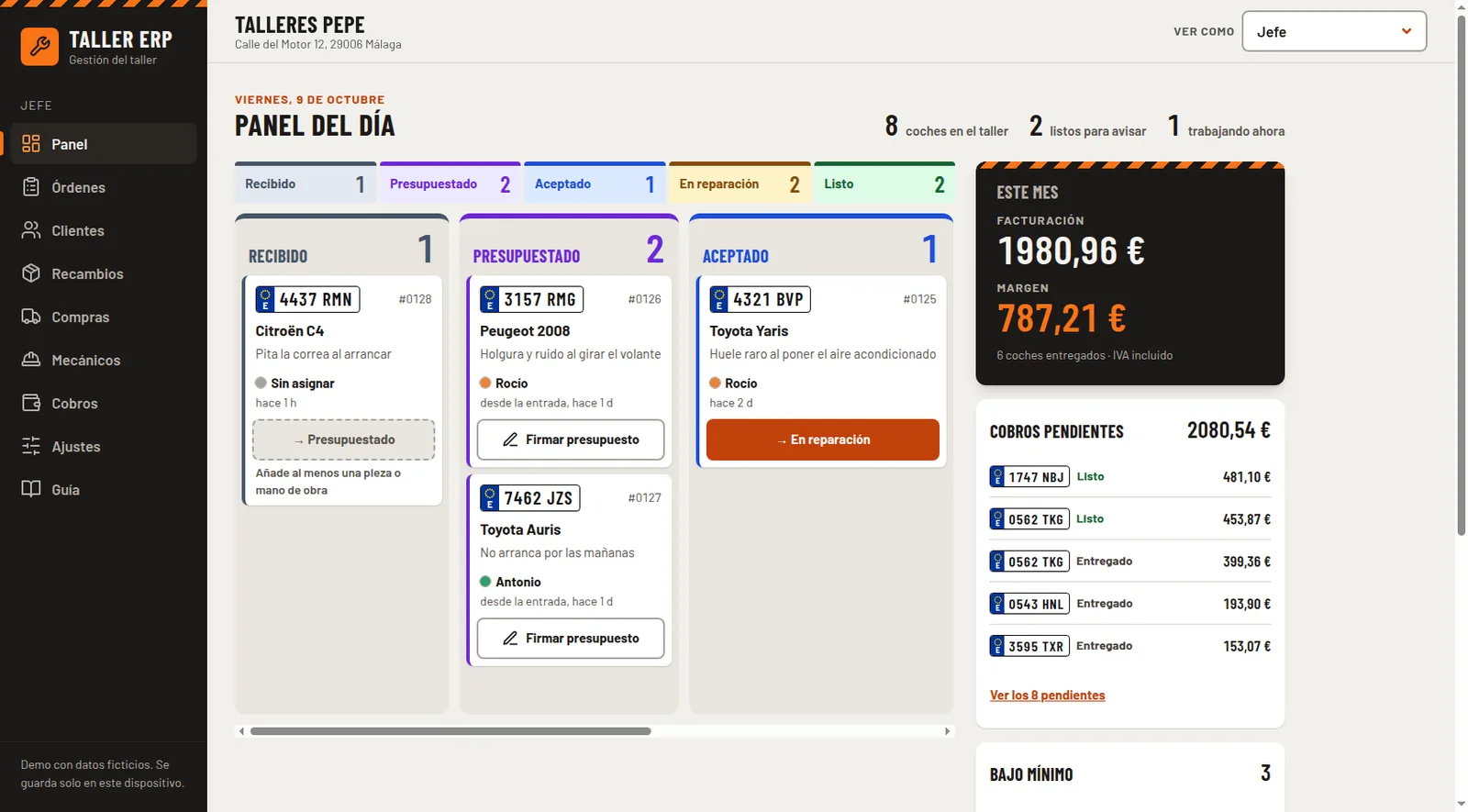Screen dimensions: 1468x812
Task: Open pending payment 1747 NBJ row
Action: click(x=1130, y=477)
